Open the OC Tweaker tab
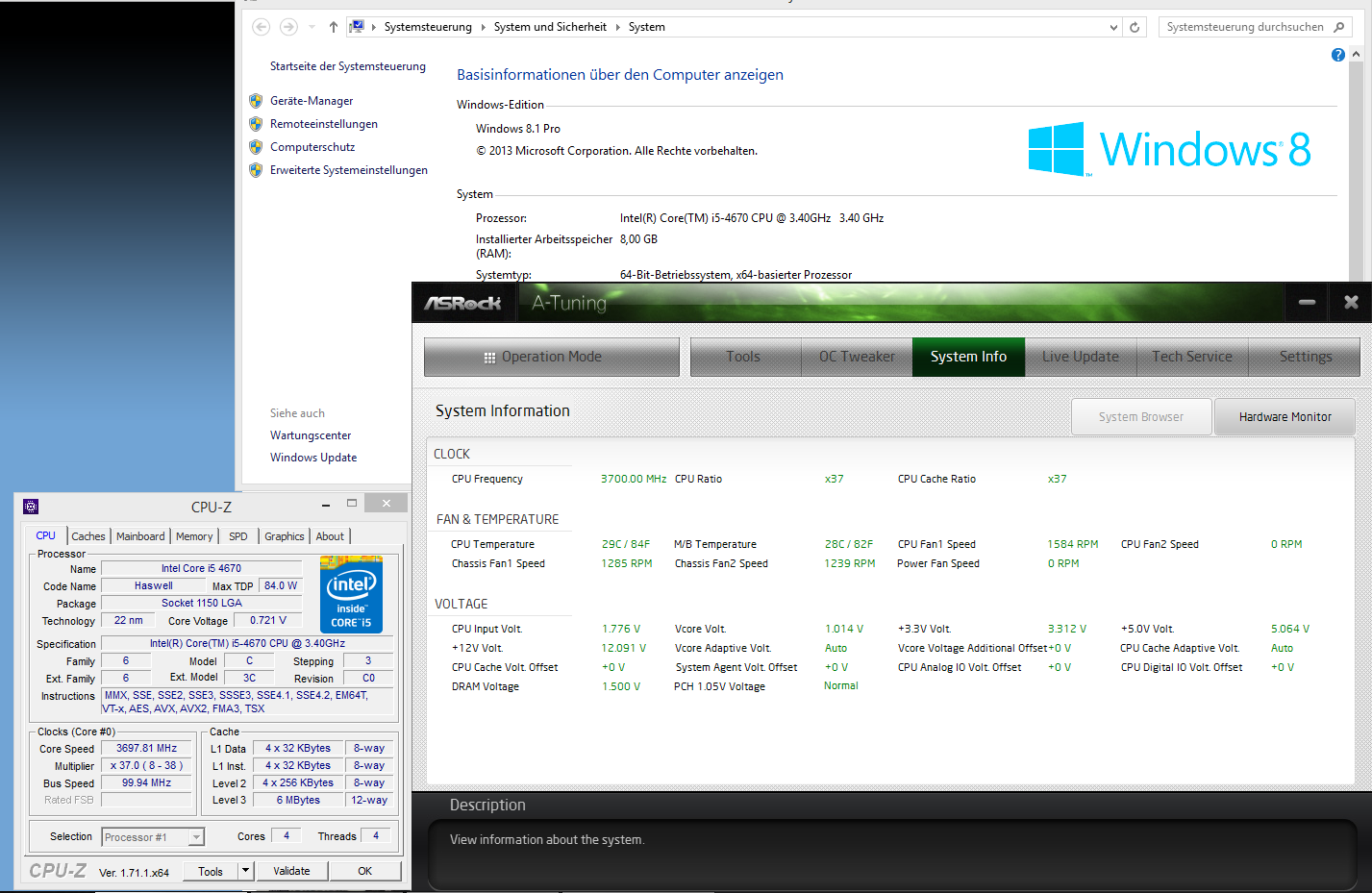Screen dimensions: 1372x893 857,357
